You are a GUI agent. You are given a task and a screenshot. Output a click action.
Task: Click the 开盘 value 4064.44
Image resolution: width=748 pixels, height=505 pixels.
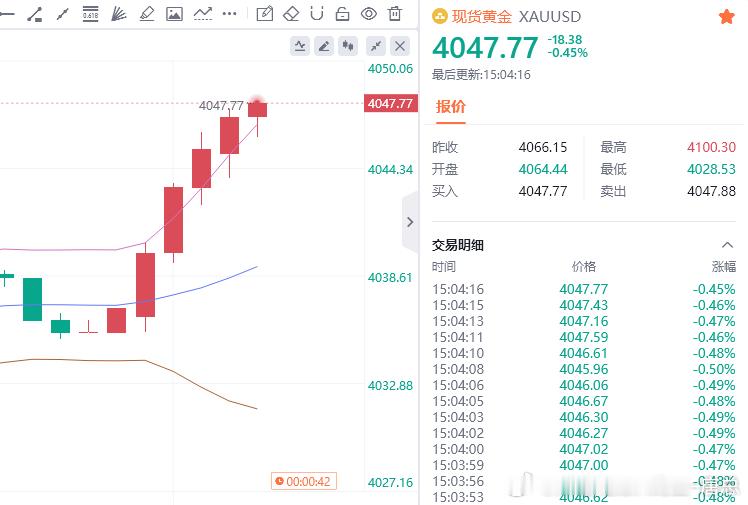[x=543, y=169]
